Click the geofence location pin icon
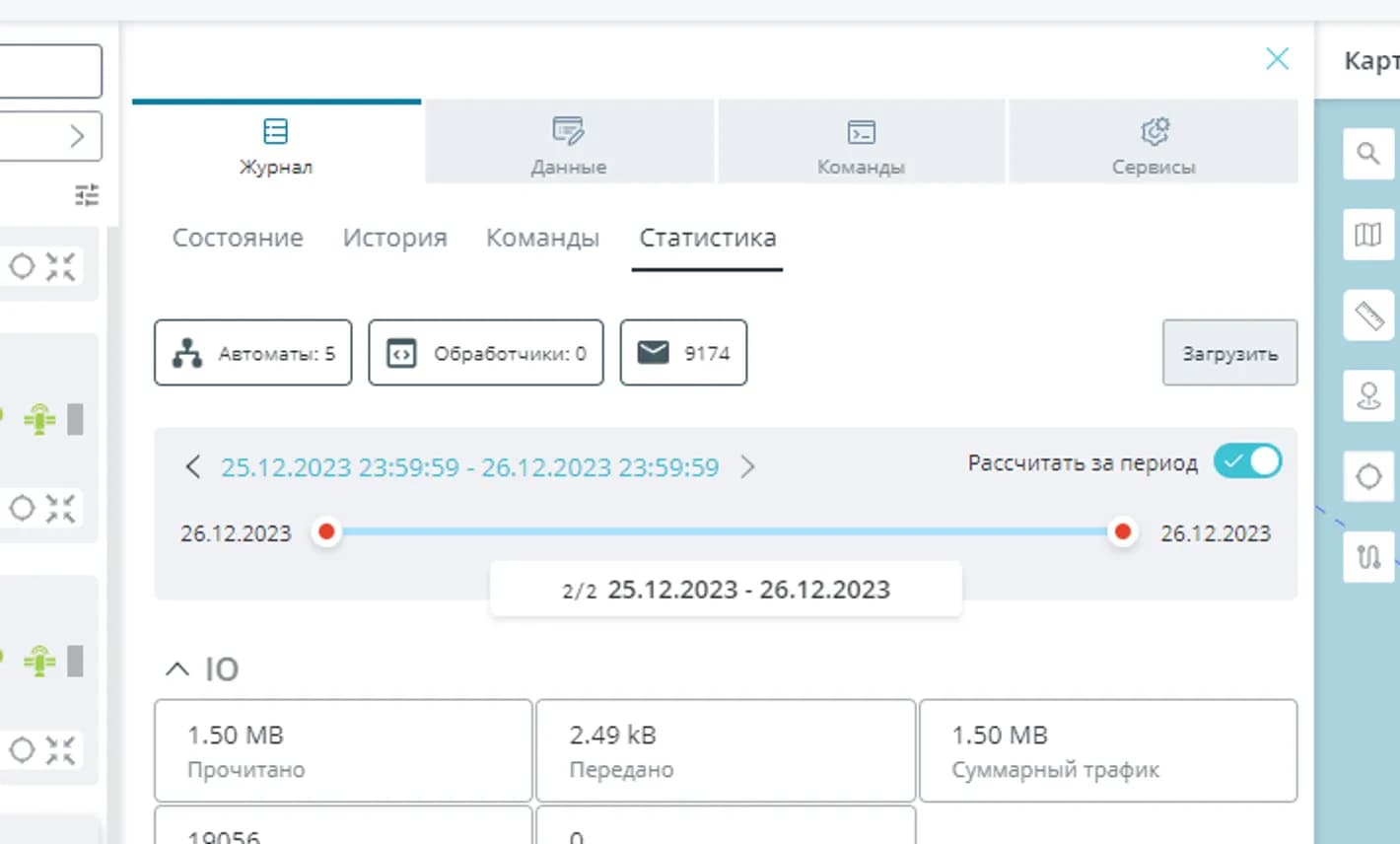Screen dimensions: 1400x844 [x=1368, y=396]
